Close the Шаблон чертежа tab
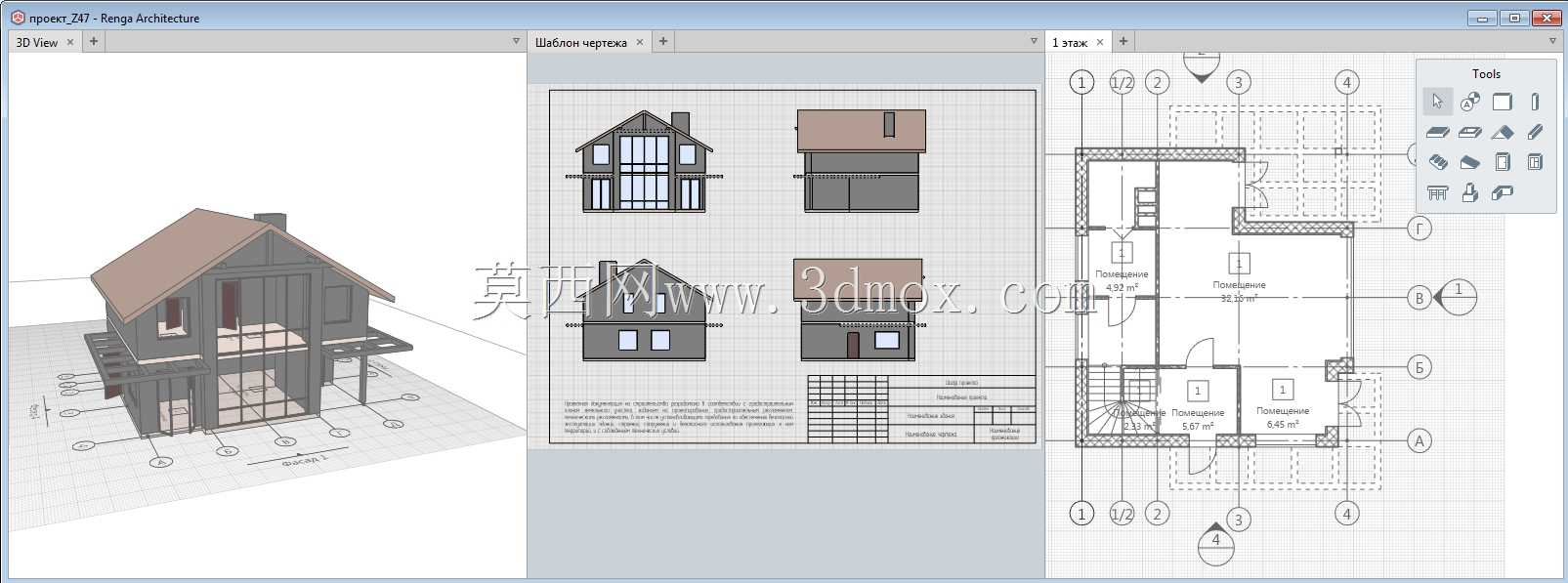The image size is (1568, 583). [640, 42]
